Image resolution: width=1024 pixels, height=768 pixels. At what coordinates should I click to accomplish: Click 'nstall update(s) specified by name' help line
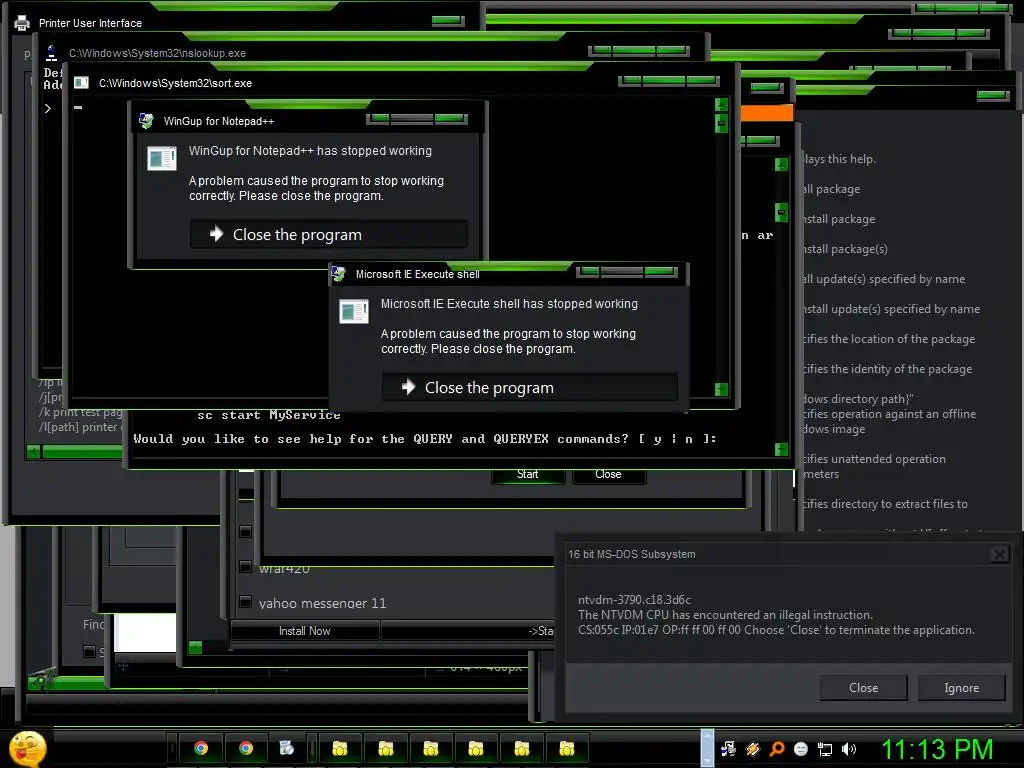[x=891, y=310]
